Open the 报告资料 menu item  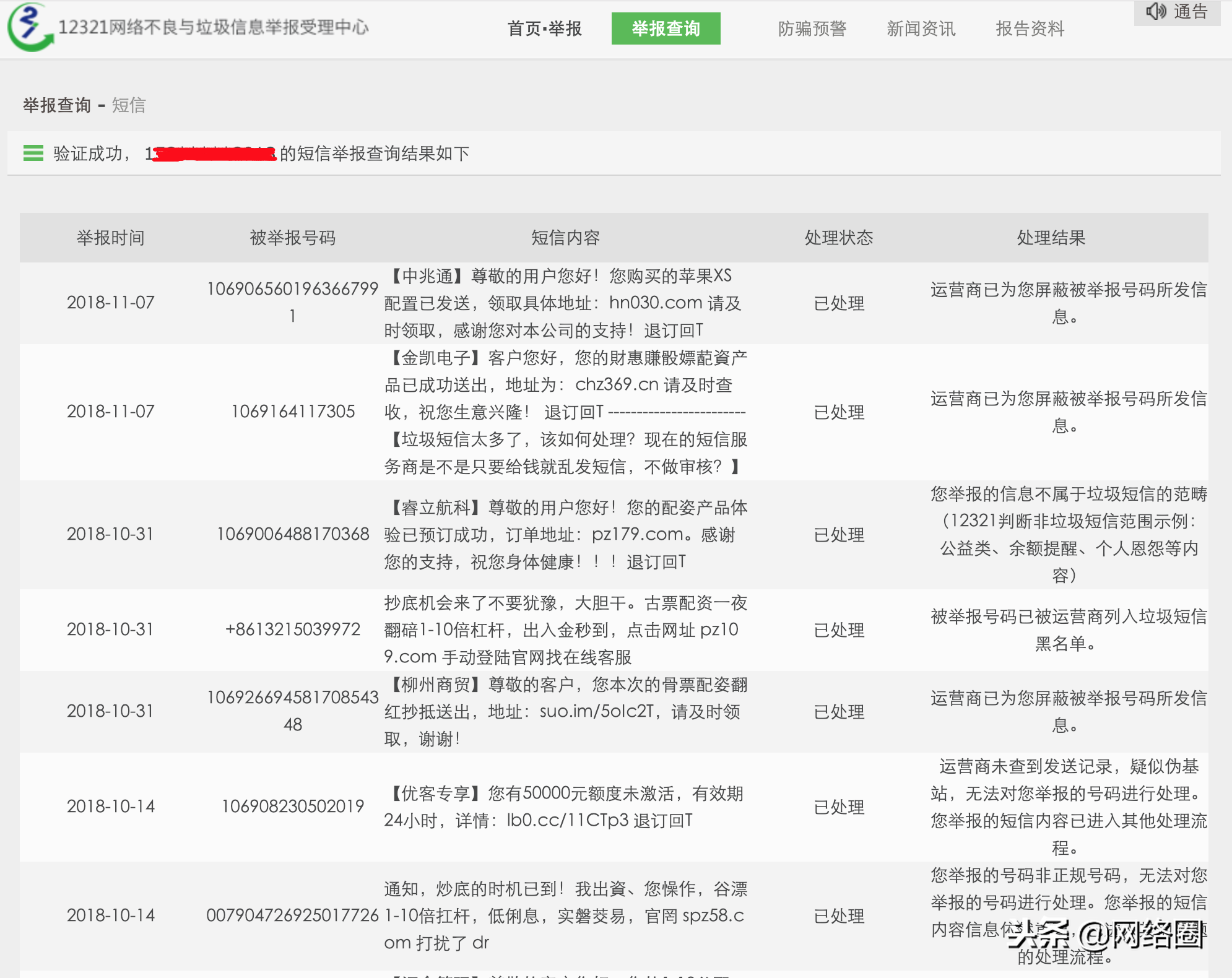point(1030,28)
